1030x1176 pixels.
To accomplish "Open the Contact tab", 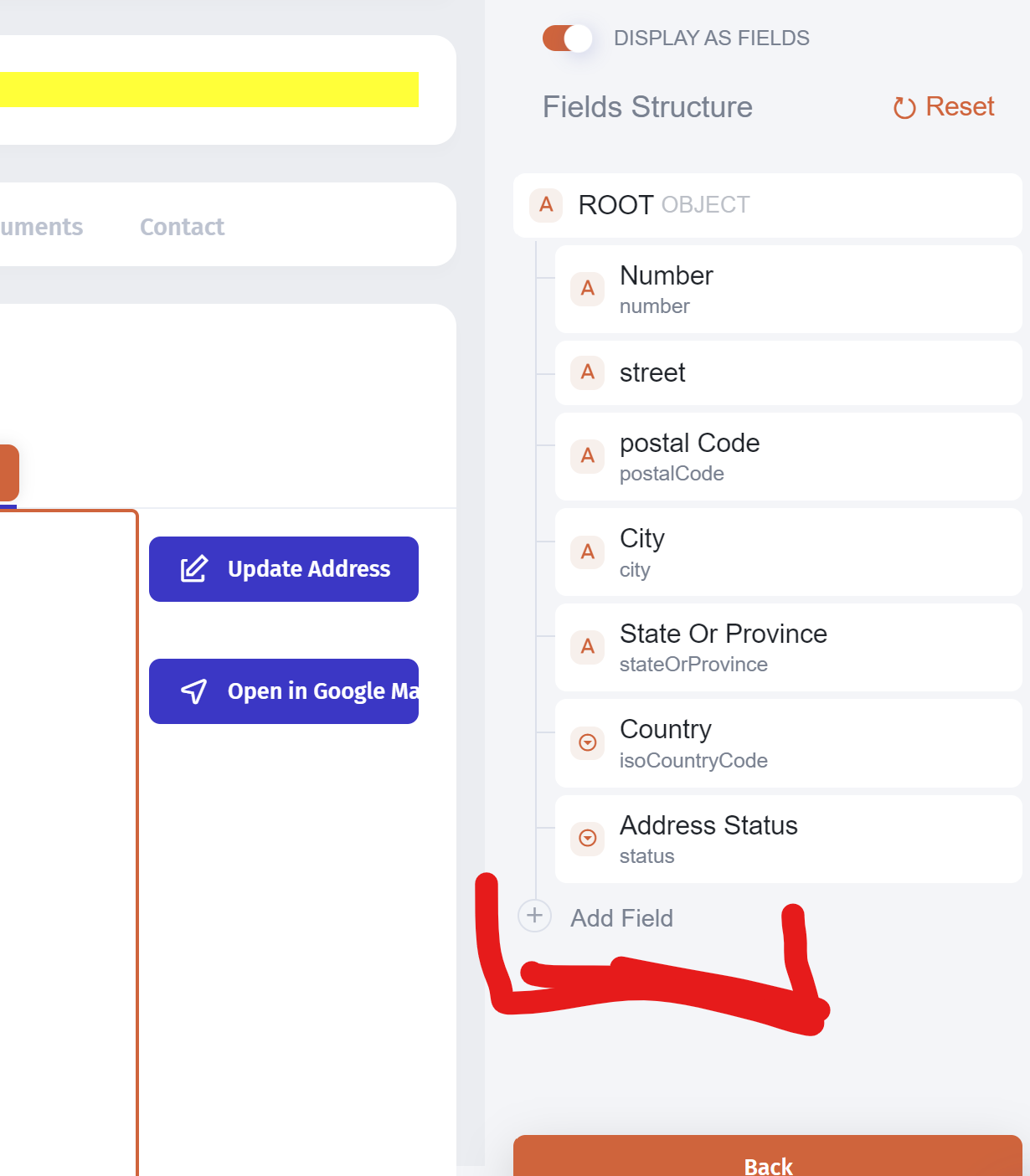I will (182, 227).
